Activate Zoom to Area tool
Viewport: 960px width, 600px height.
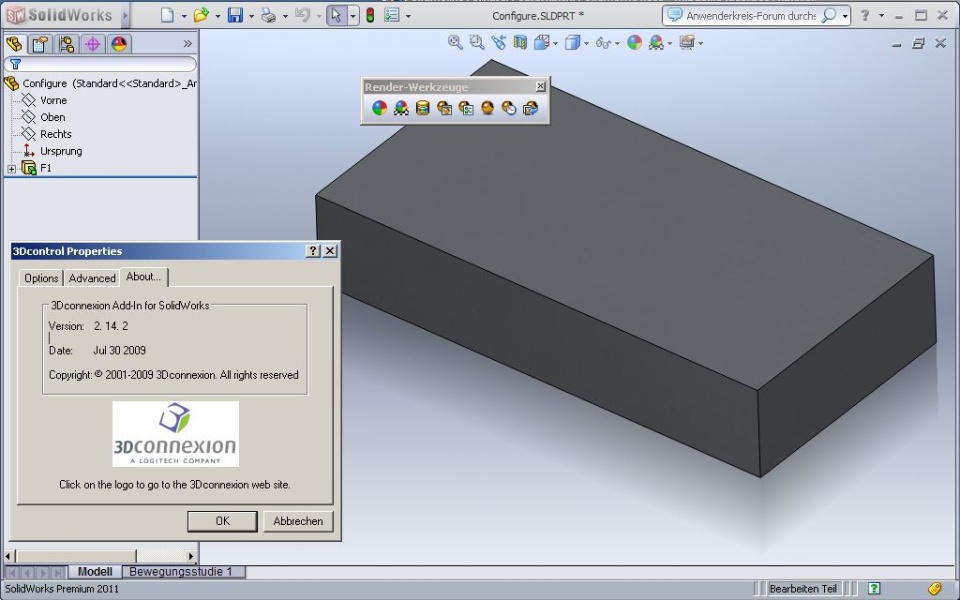click(476, 42)
